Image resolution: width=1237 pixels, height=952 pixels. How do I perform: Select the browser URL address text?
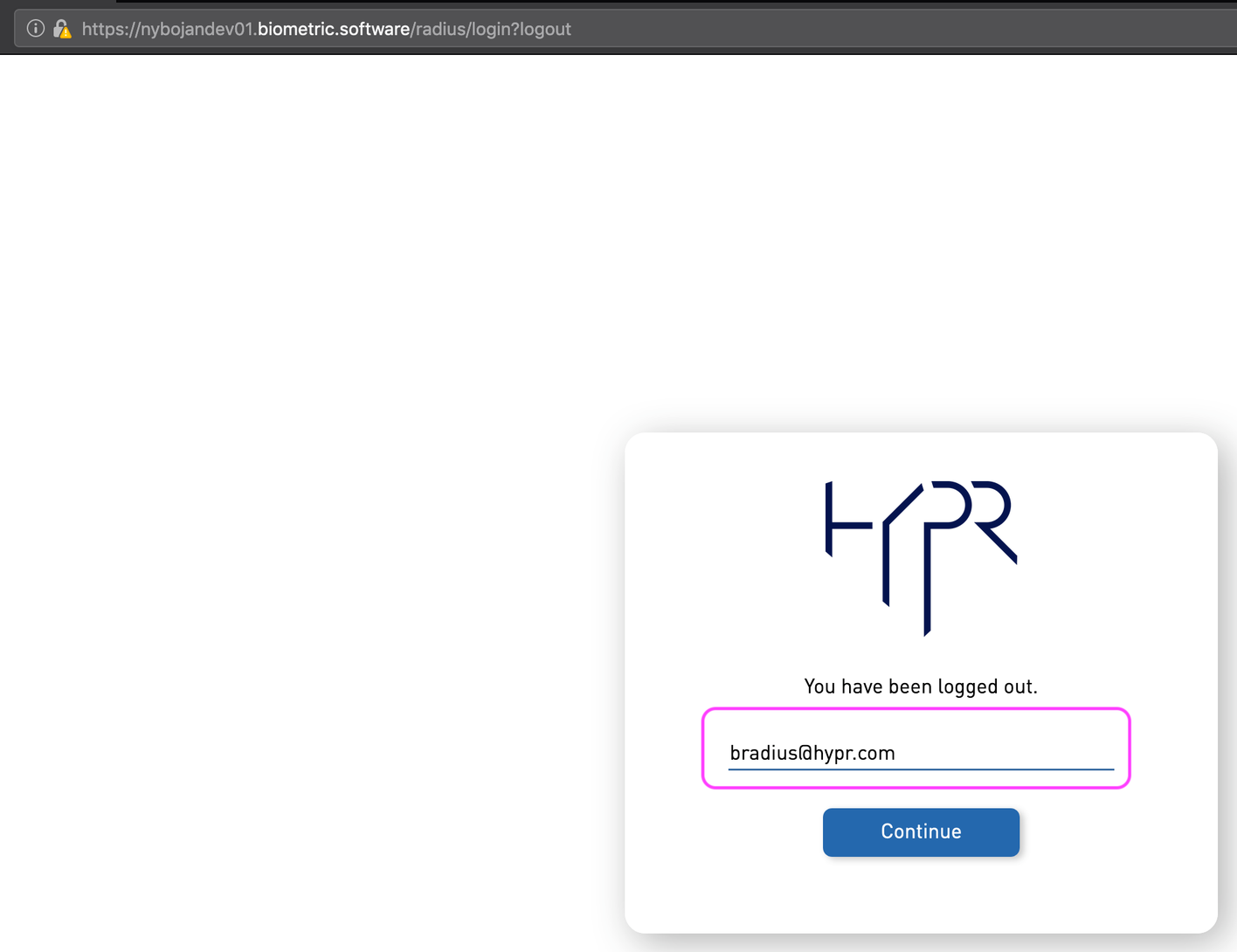327,29
